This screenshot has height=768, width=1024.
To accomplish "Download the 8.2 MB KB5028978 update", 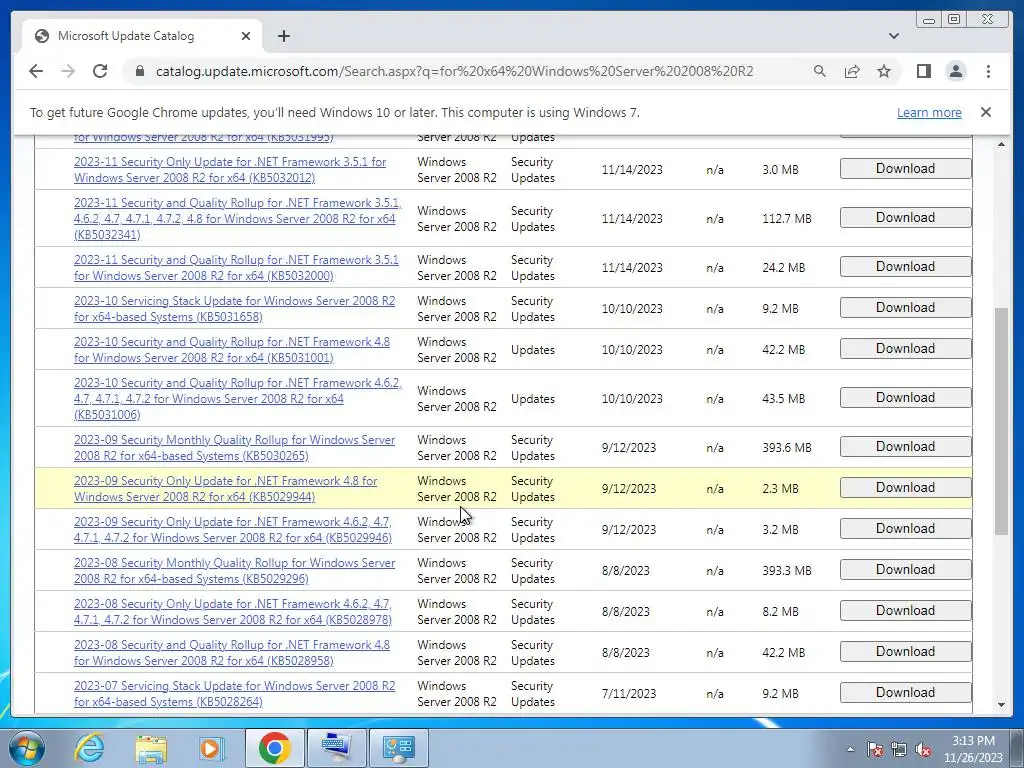I will point(905,611).
